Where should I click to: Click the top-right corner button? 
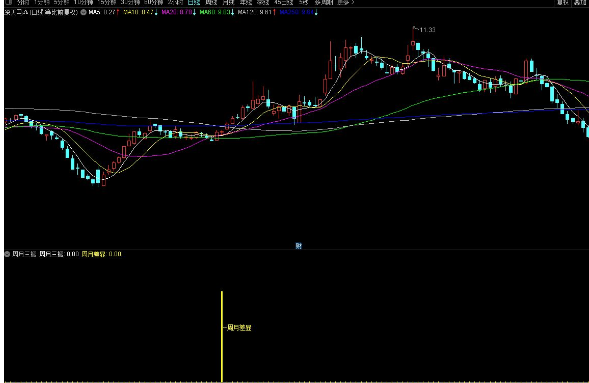[580, 2]
